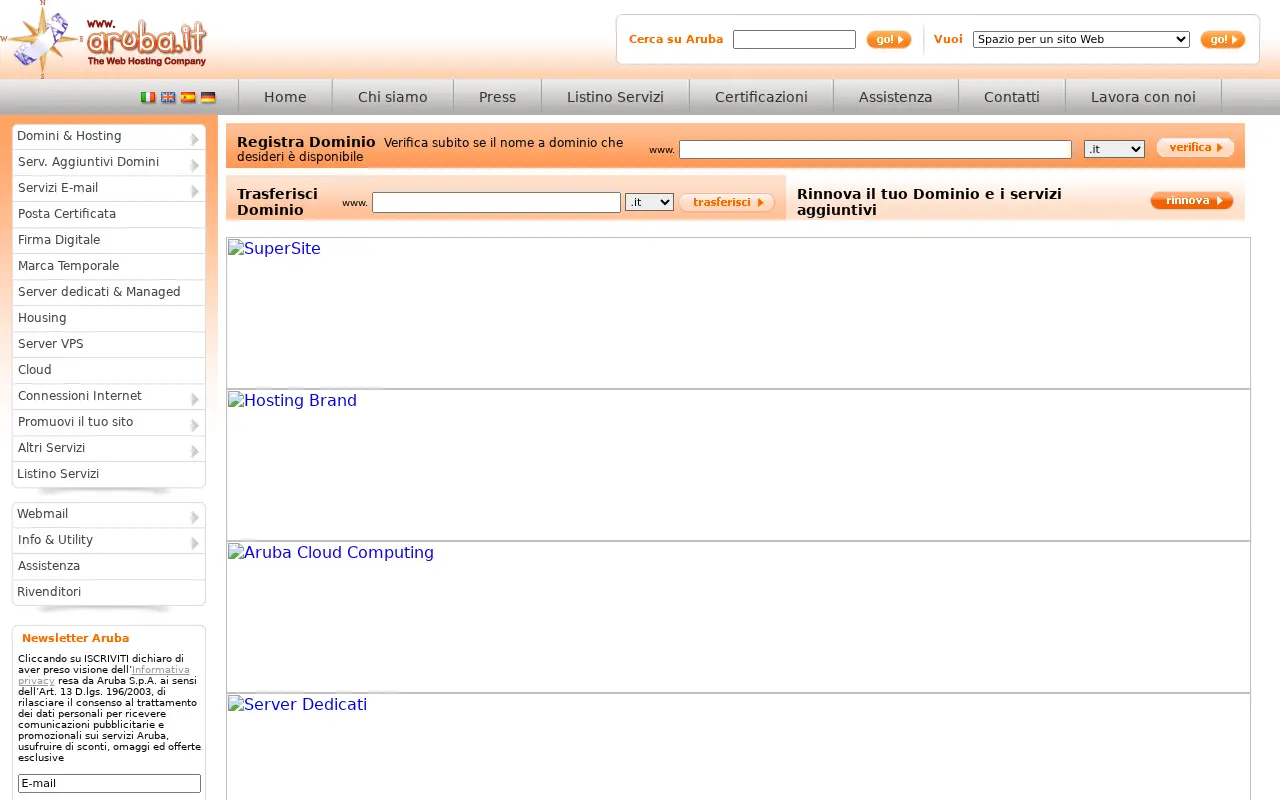Click the go button beside Cerca su Aruba
Image resolution: width=1280 pixels, height=800 pixels.
click(x=889, y=40)
